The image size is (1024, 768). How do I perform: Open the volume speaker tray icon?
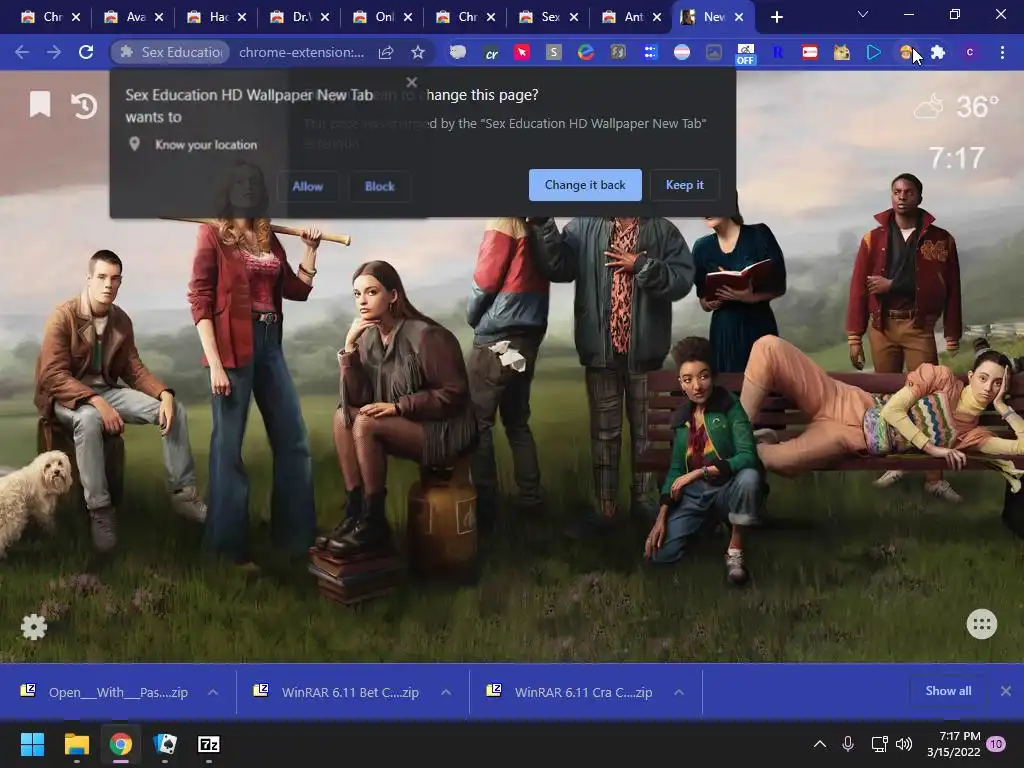coord(904,744)
